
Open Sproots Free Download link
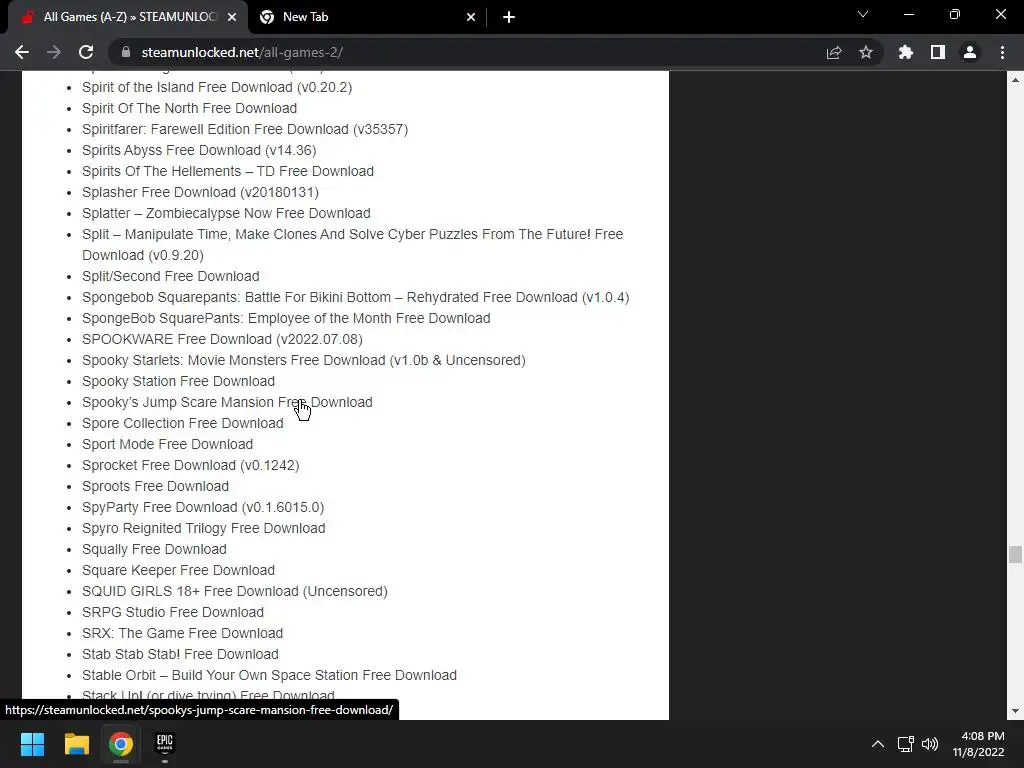coord(155,486)
